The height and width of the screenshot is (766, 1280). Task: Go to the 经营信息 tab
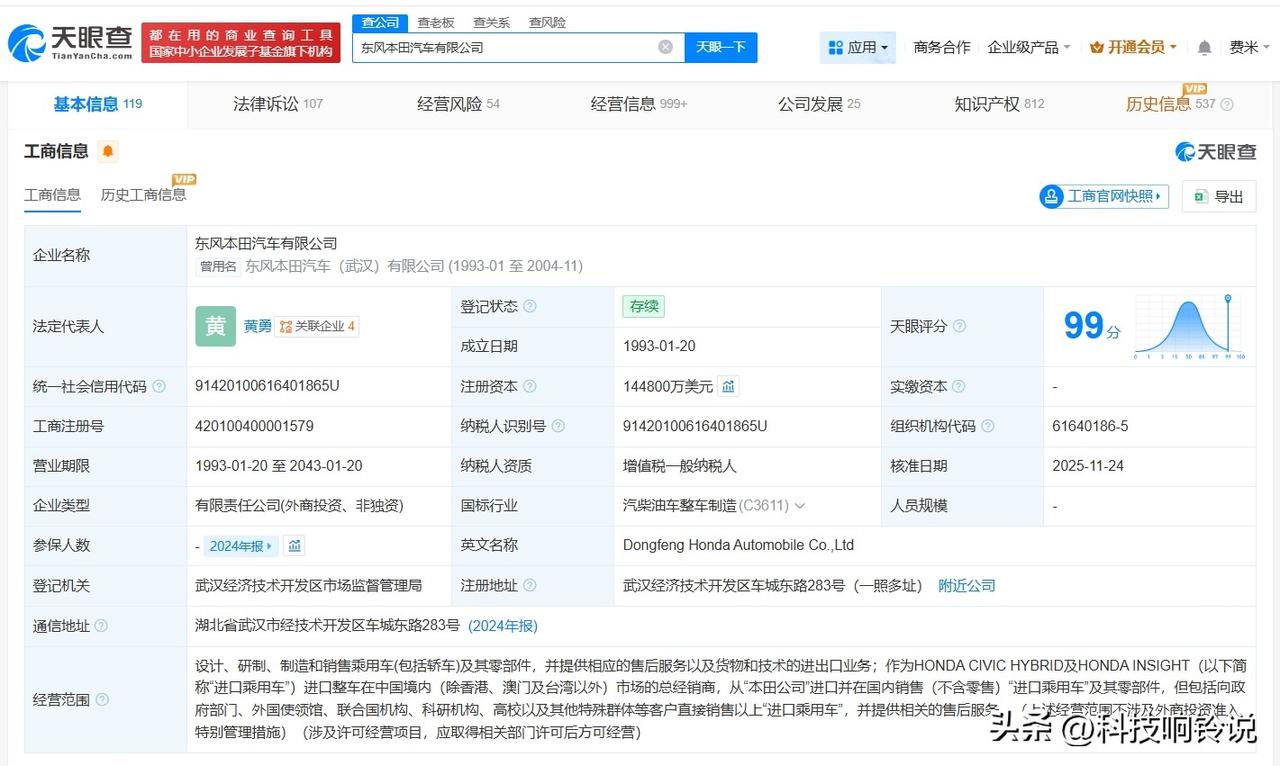click(639, 104)
